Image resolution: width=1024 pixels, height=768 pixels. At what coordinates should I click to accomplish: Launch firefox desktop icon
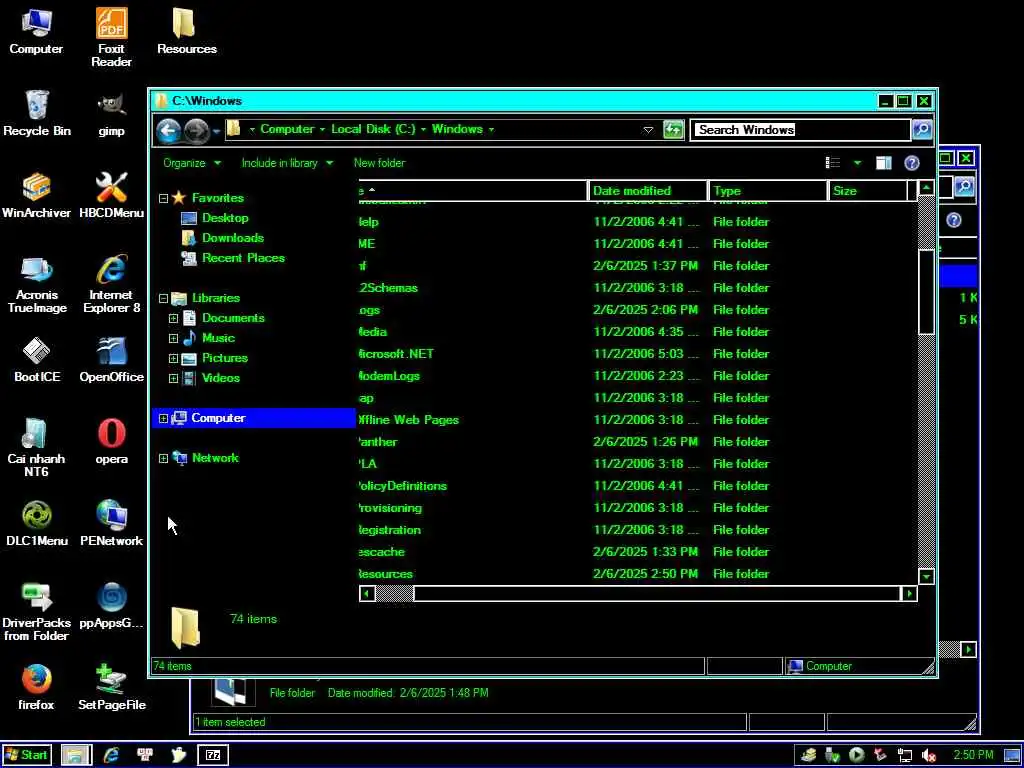(37, 688)
